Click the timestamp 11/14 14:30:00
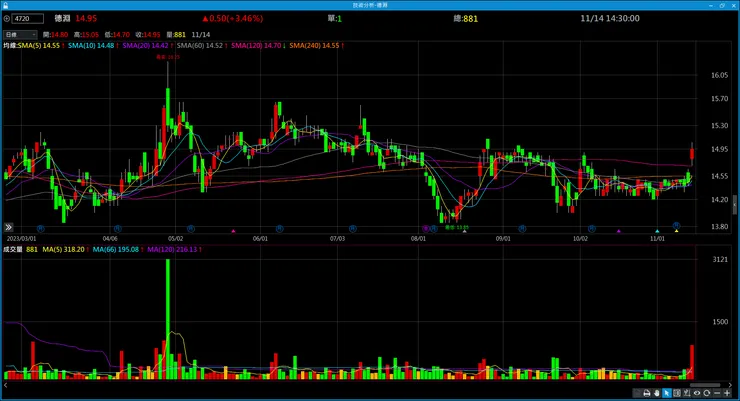Screen dimensions: 740x401 coord(610,18)
